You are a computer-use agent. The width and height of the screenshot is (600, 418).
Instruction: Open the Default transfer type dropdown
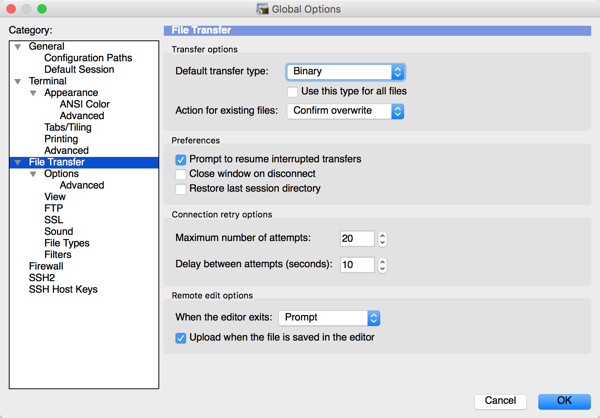point(345,72)
